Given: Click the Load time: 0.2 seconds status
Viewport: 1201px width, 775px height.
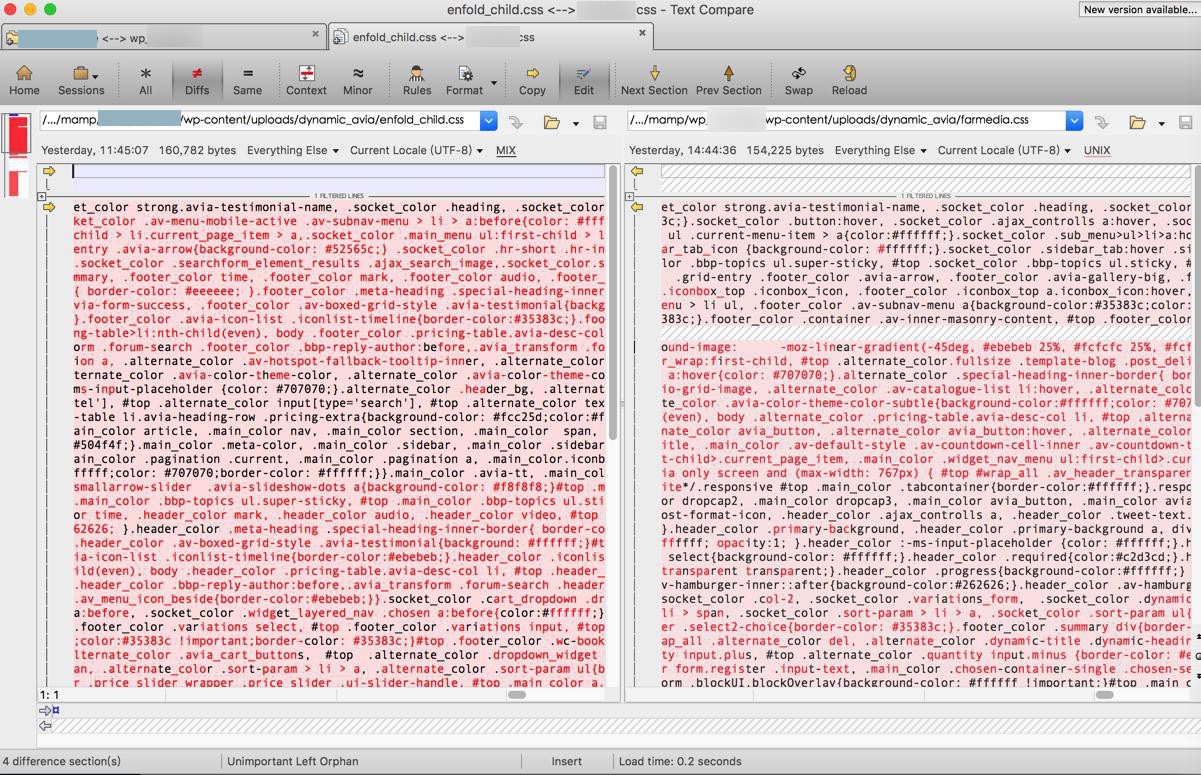Looking at the screenshot, I should tap(680, 761).
